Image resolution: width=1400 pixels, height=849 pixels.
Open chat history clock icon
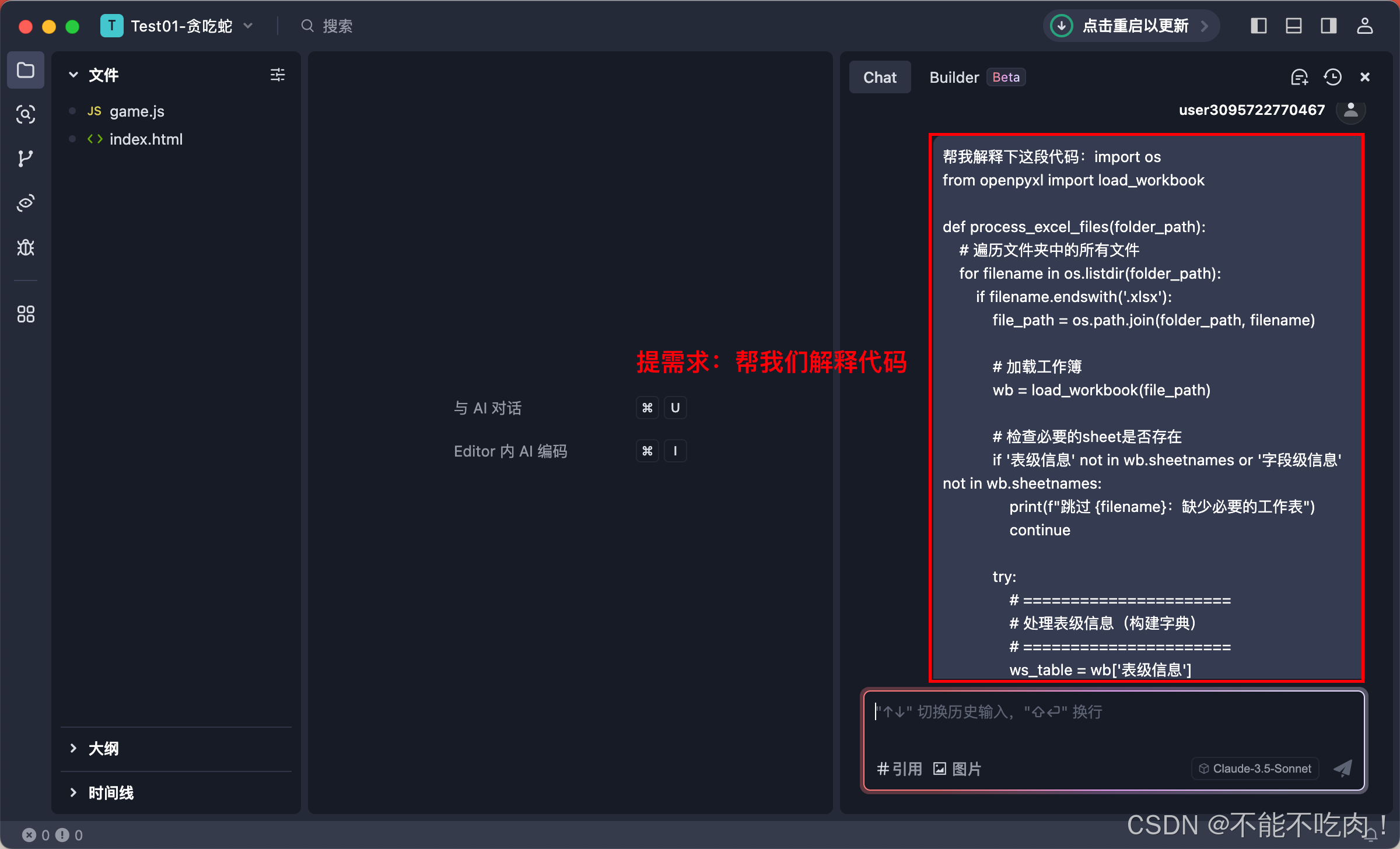tap(1332, 77)
